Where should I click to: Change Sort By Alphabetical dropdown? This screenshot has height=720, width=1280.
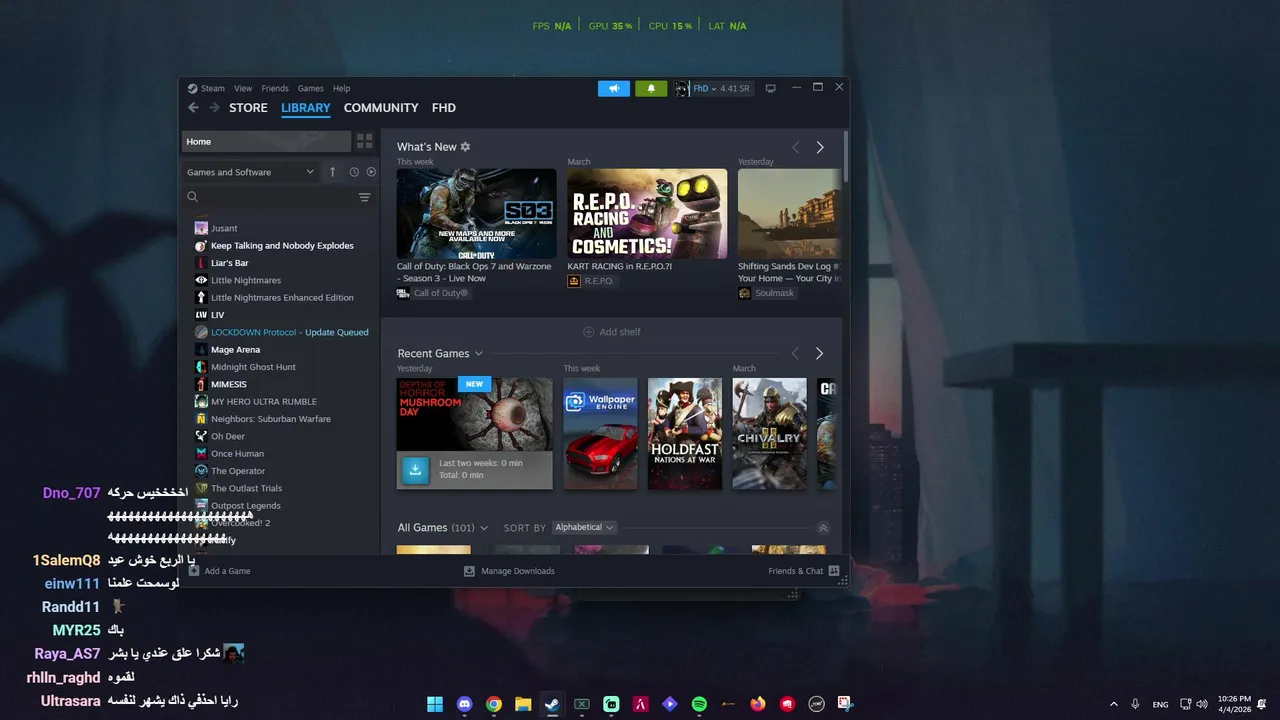[x=584, y=527]
